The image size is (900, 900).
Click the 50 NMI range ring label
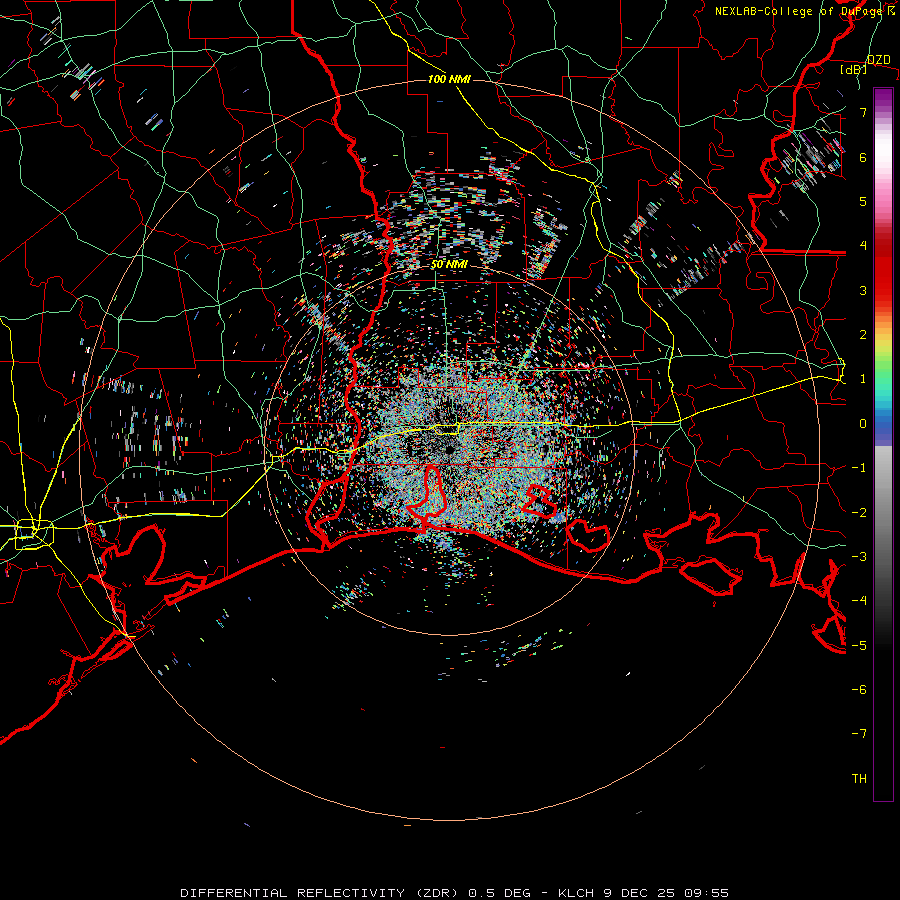(449, 265)
